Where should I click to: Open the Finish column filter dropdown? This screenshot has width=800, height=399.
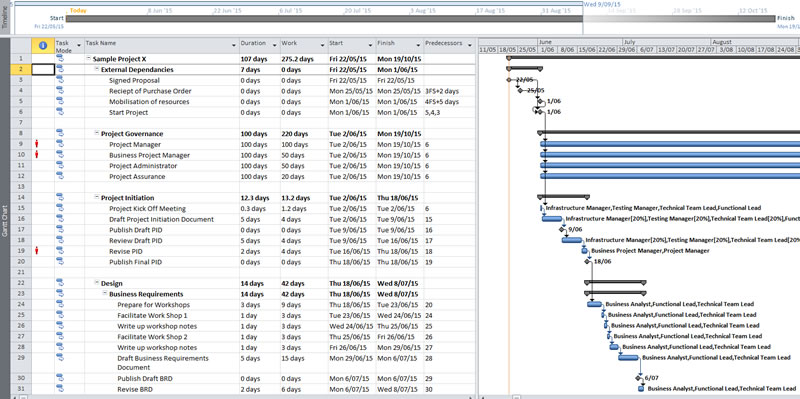(418, 46)
